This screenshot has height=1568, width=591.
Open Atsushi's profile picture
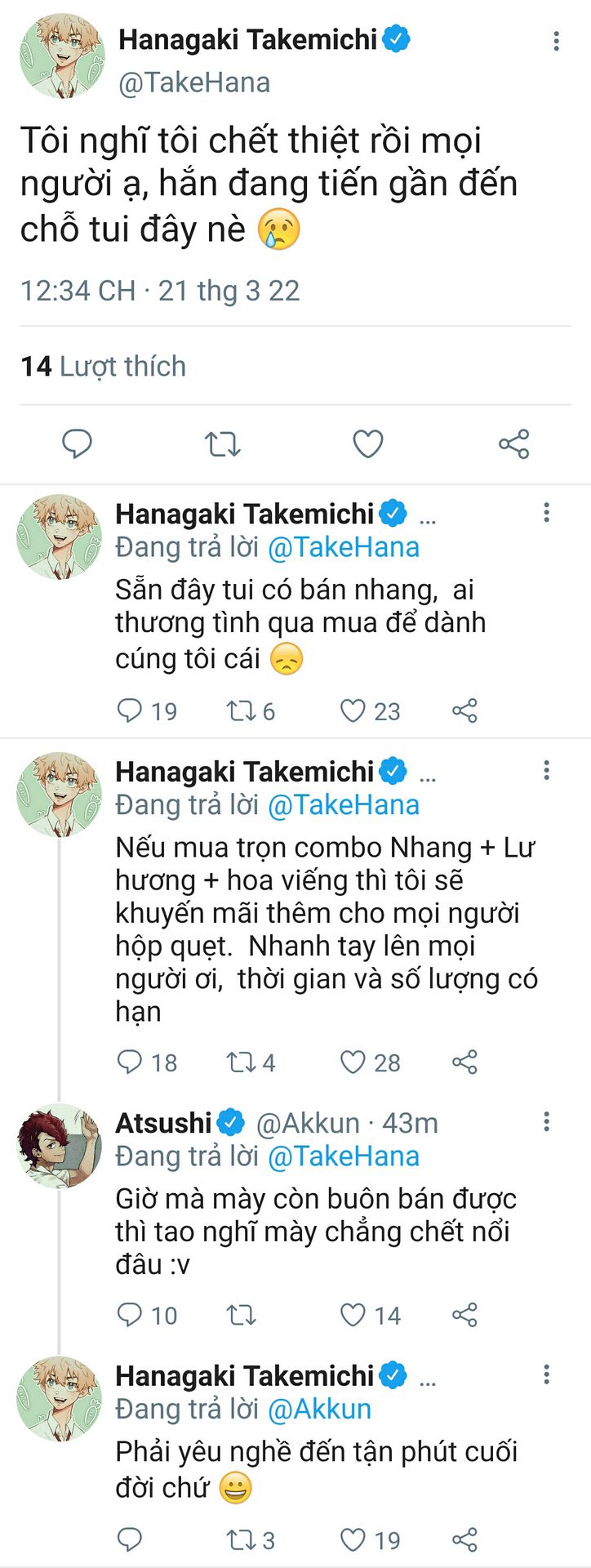click(59, 1145)
